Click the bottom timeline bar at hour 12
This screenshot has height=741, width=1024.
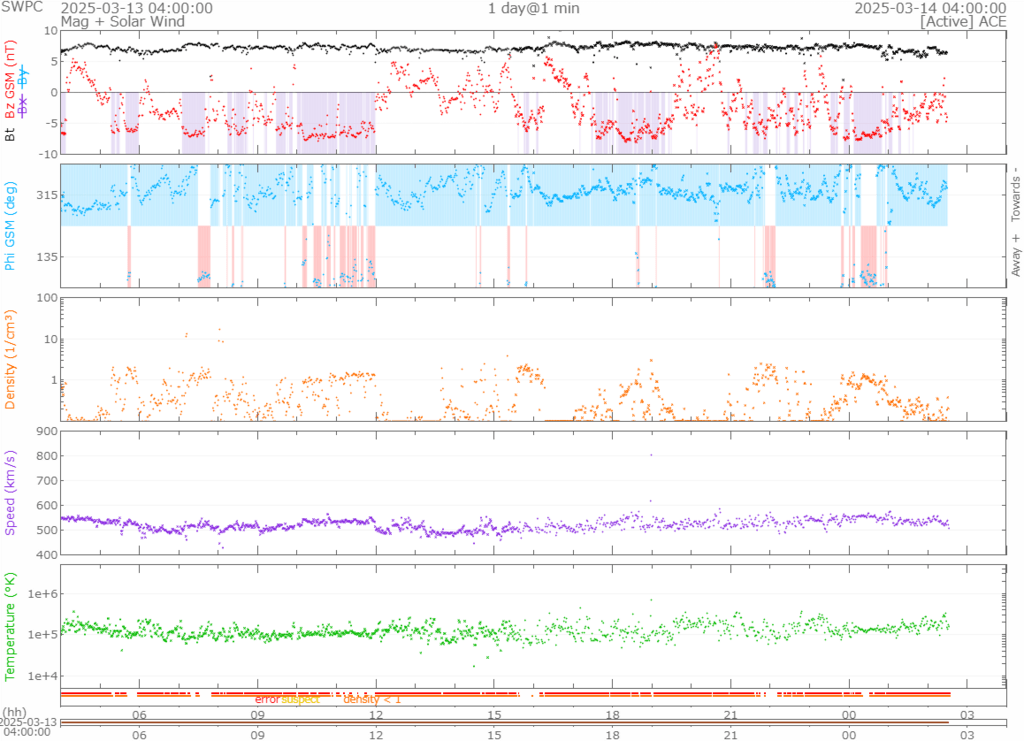tap(376, 722)
